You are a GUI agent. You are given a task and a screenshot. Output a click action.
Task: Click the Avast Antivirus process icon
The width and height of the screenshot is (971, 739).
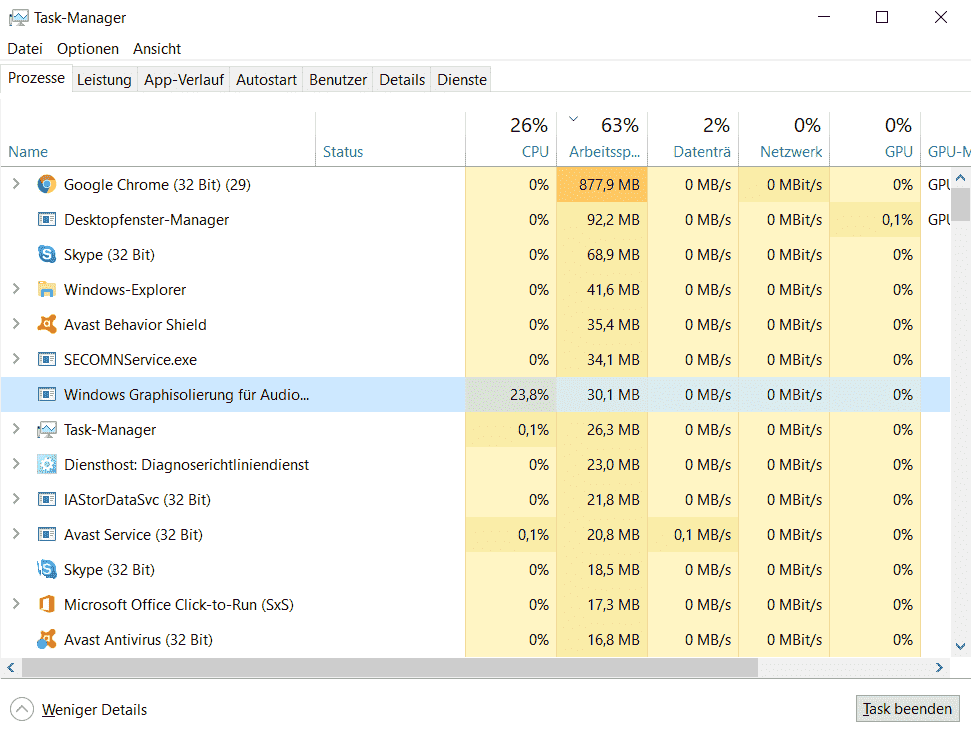[x=46, y=639]
